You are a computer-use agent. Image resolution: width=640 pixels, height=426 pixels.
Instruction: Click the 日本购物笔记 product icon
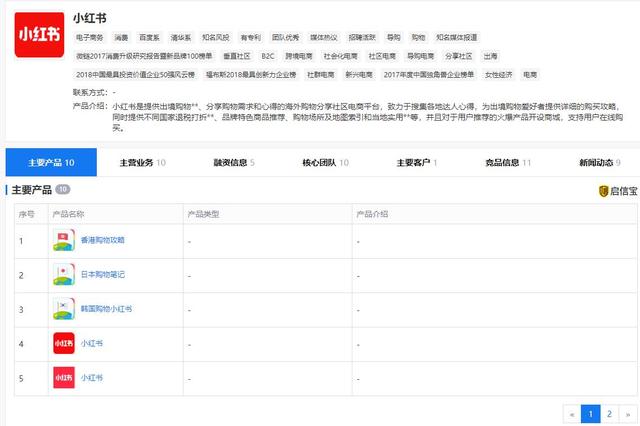64,274
